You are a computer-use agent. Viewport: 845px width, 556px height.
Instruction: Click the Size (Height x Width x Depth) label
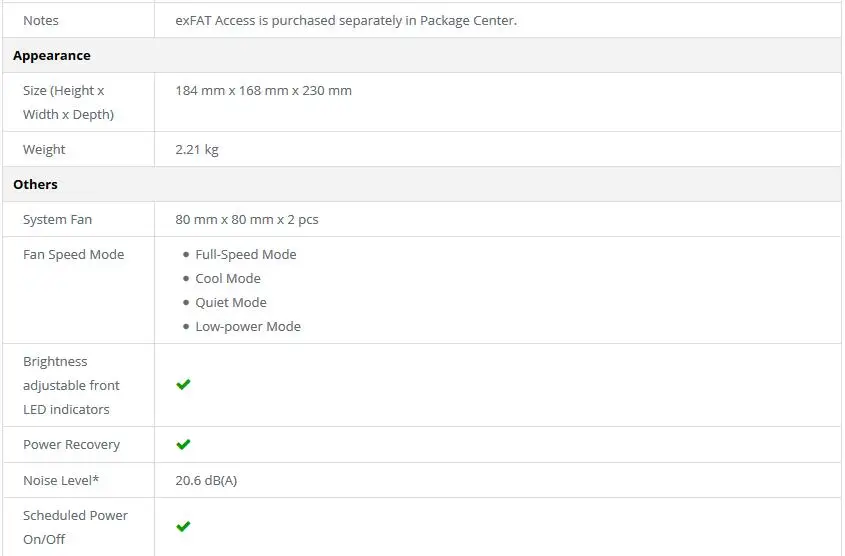click(x=68, y=102)
